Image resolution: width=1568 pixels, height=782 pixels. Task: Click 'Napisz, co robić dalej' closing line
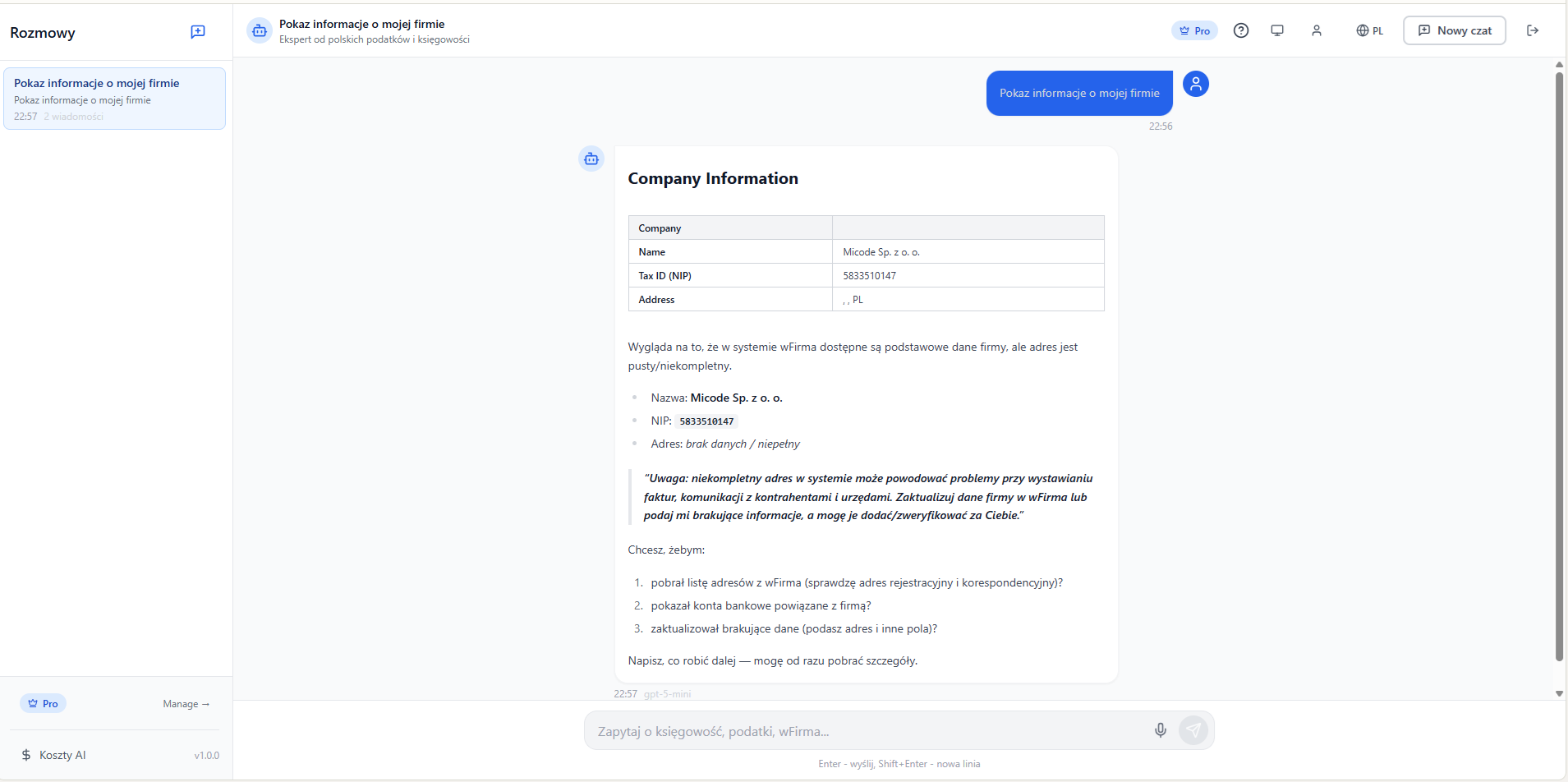tap(772, 660)
